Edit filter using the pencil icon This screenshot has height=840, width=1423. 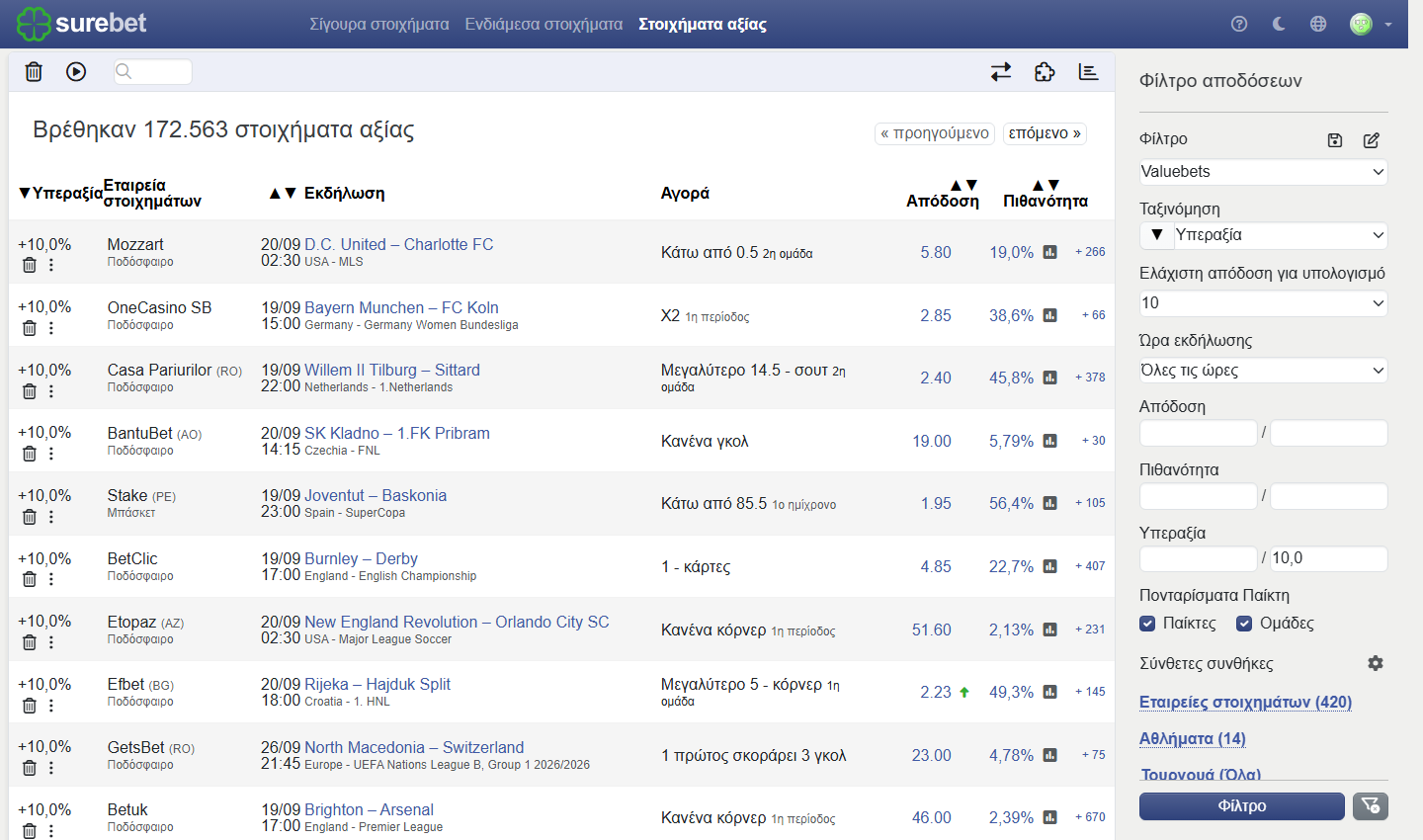point(1372,140)
